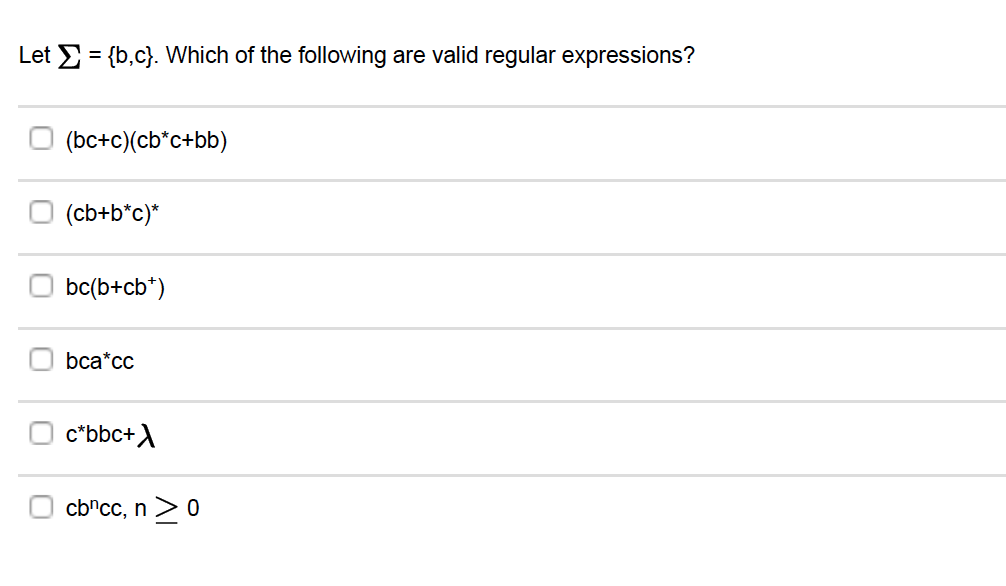Click the '0' ending the last option
Screen dimensions: 1006x586
tap(193, 508)
